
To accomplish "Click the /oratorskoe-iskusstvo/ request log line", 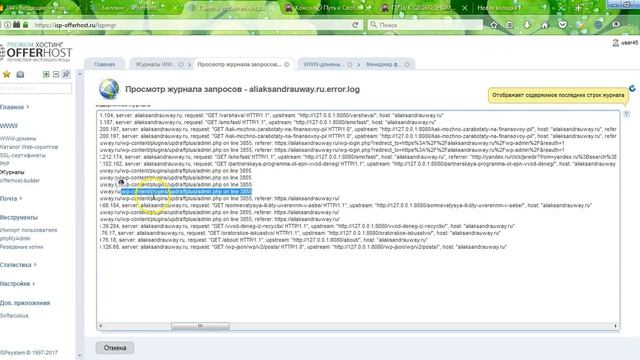I will pos(300,233).
